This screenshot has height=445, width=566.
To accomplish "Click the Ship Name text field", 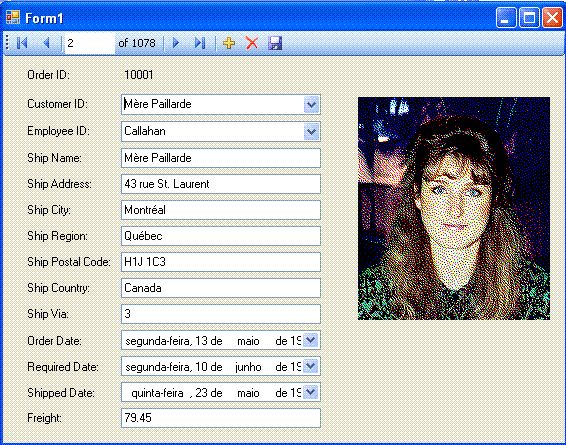I will tap(221, 158).
